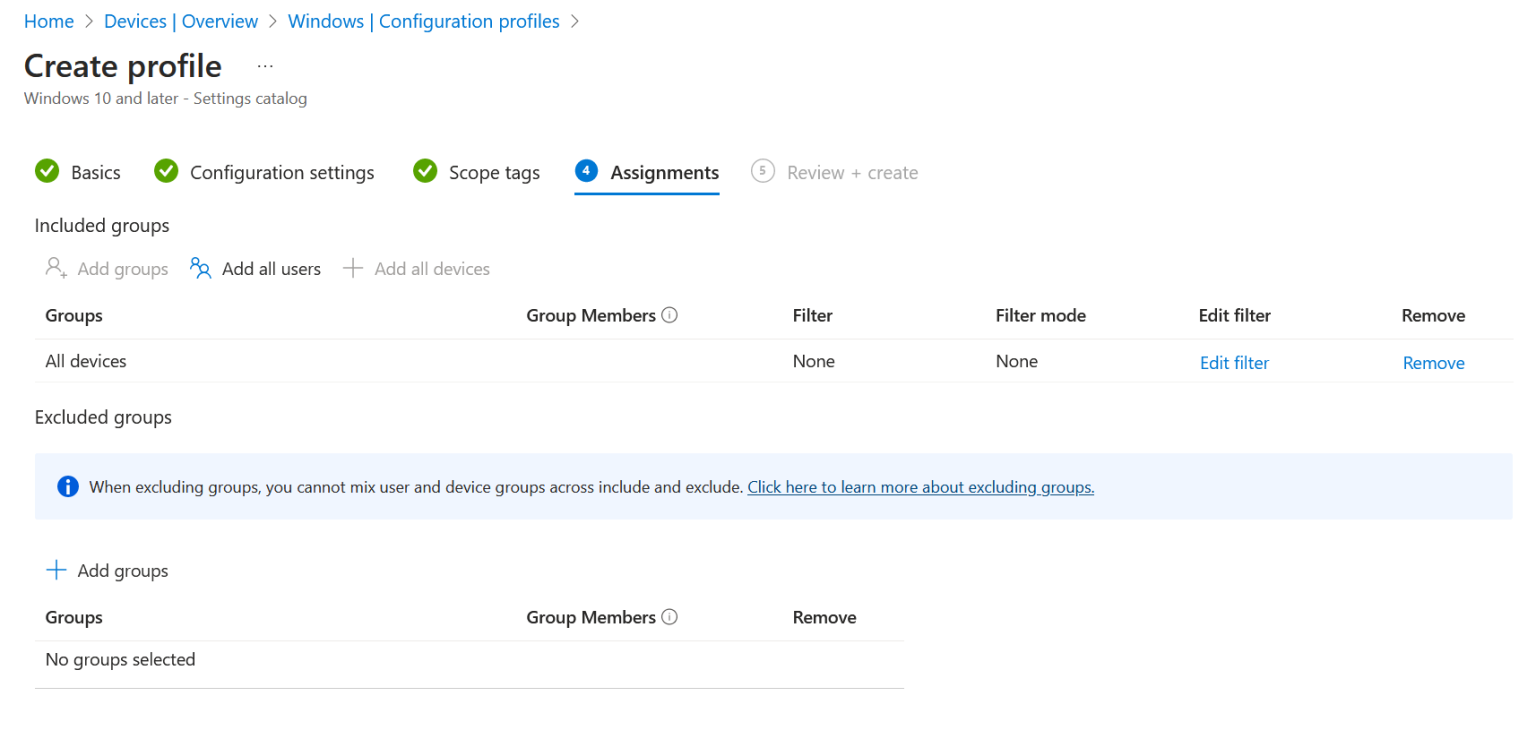Remove the All devices group

1433,363
